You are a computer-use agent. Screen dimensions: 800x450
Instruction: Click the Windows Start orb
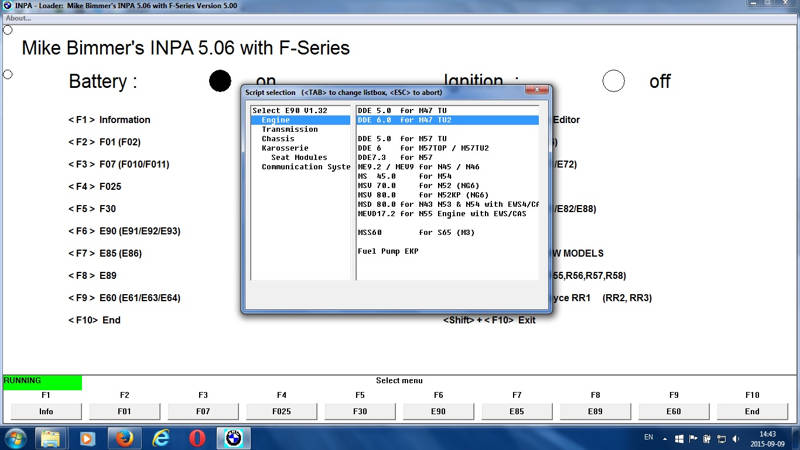click(x=16, y=438)
